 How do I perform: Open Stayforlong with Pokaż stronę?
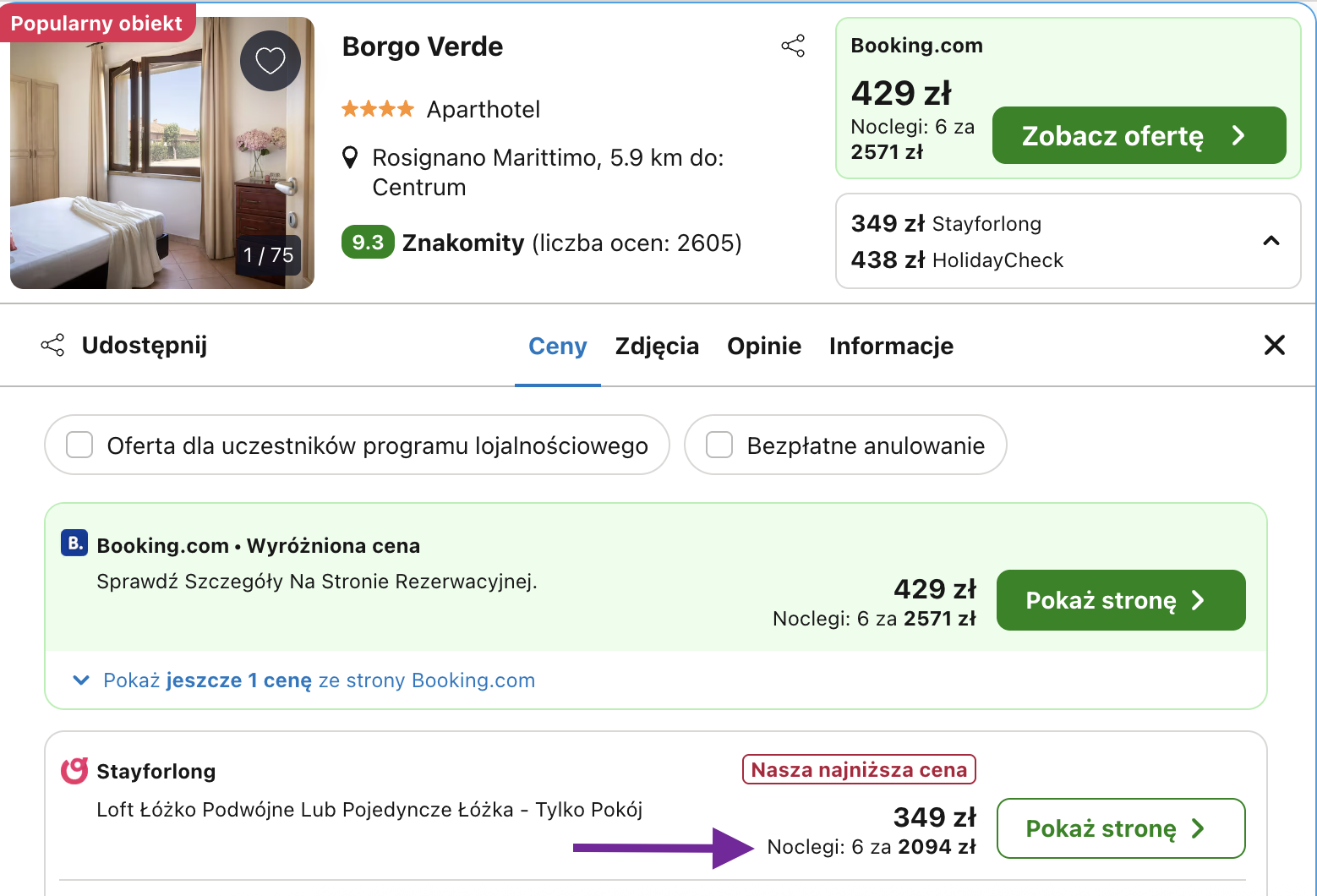[1120, 828]
